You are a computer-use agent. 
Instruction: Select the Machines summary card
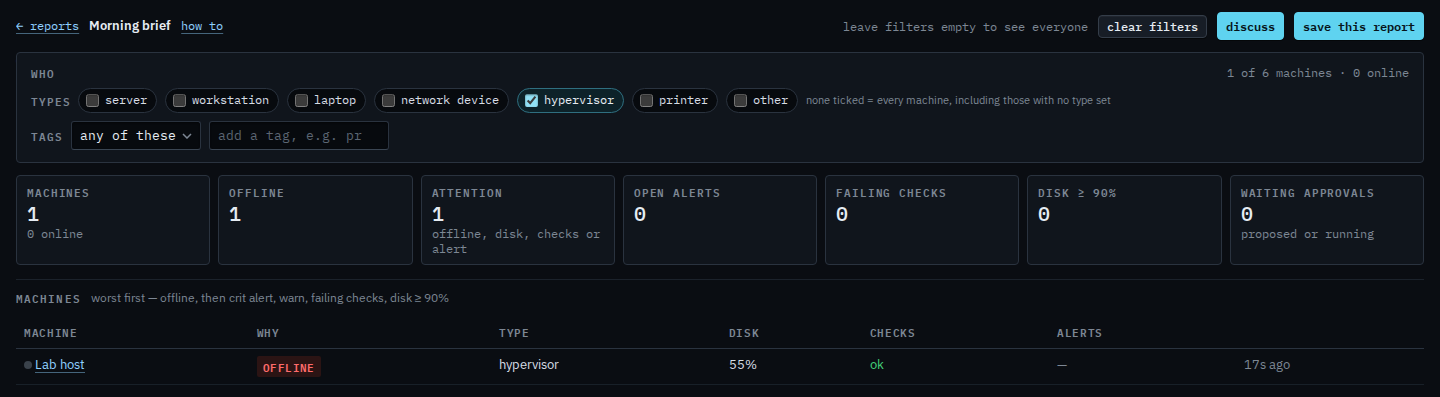113,220
